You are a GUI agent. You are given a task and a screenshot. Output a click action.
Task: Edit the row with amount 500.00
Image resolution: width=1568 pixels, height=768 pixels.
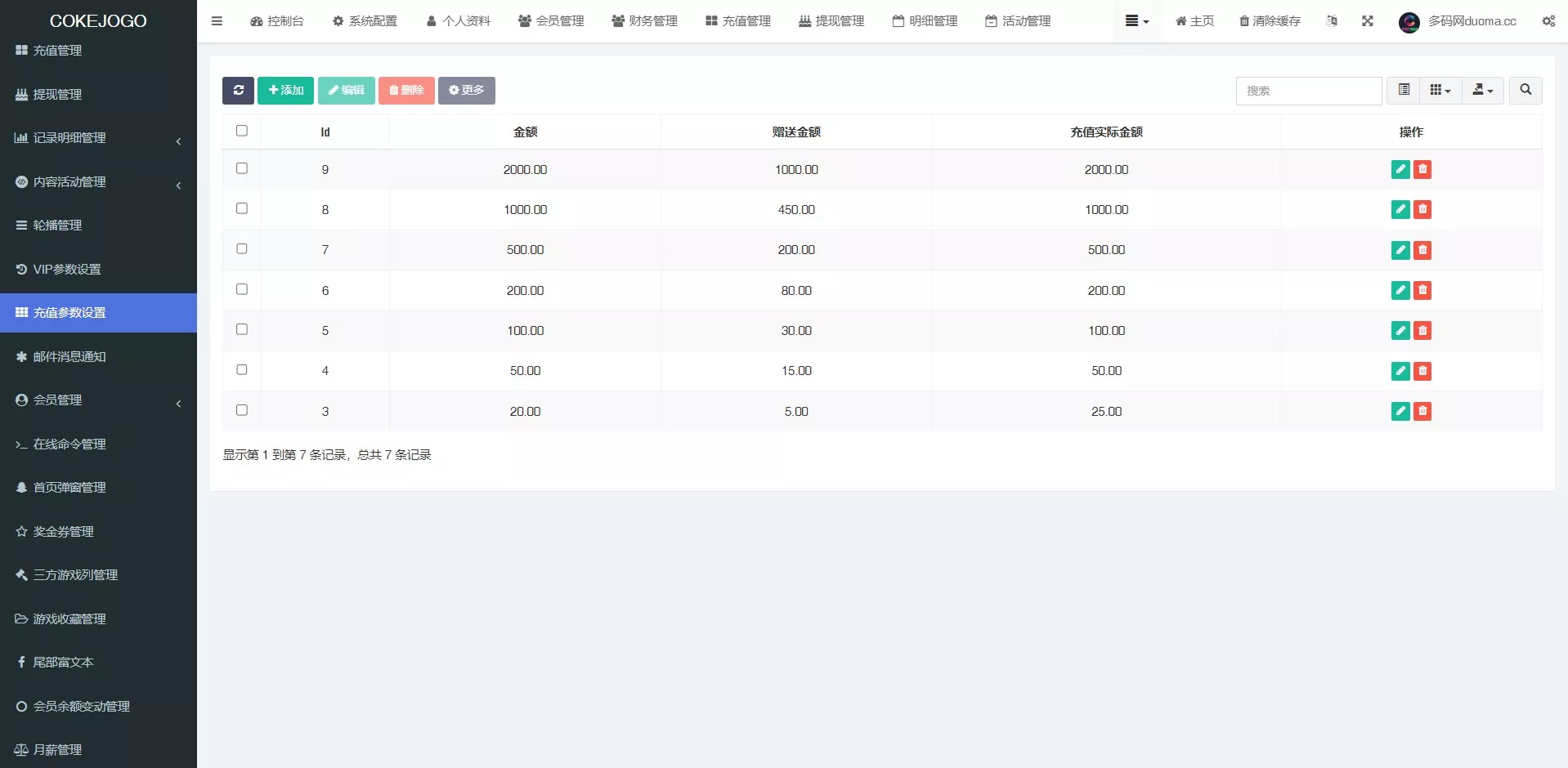tap(1400, 250)
